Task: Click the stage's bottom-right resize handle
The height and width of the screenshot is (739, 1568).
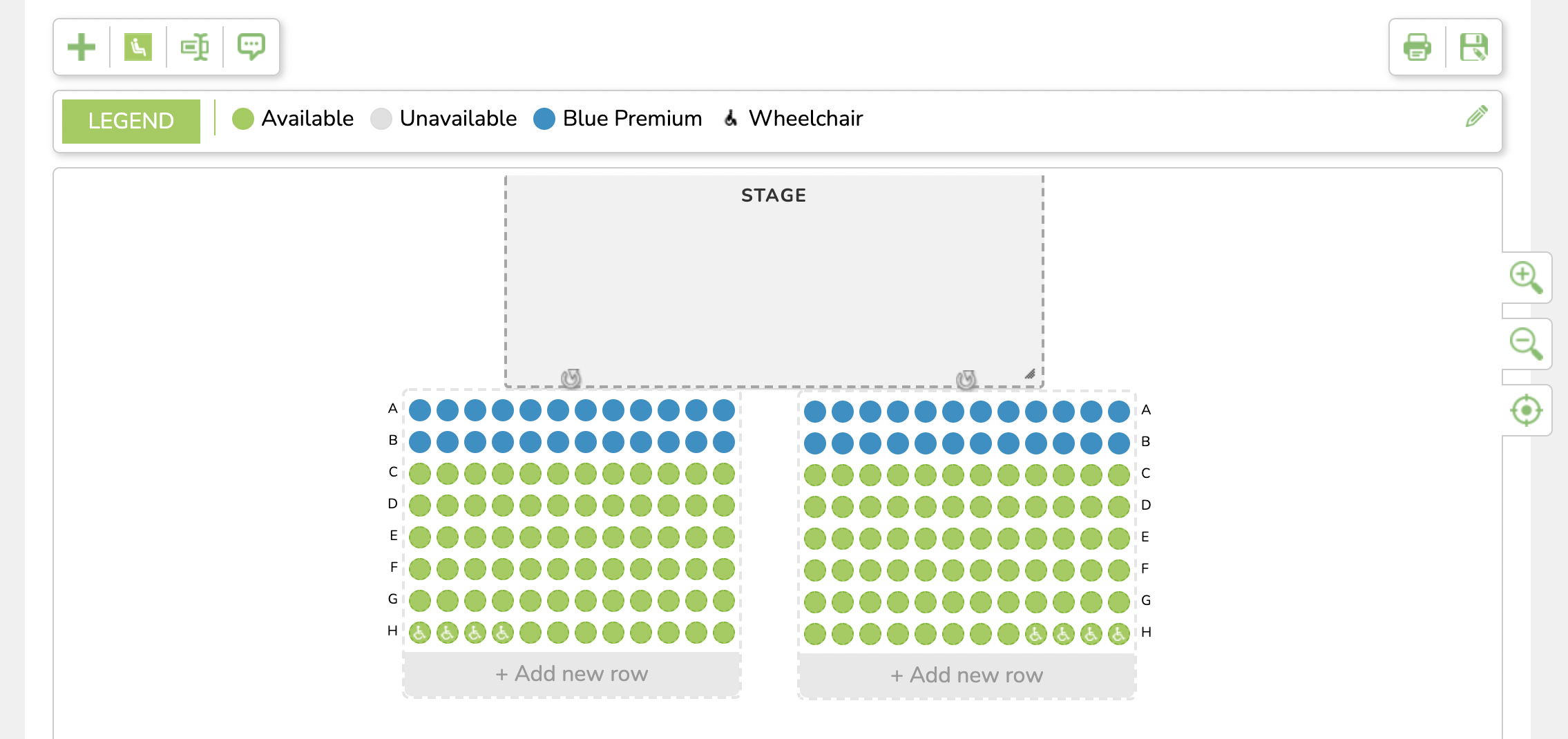Action: [1030, 374]
